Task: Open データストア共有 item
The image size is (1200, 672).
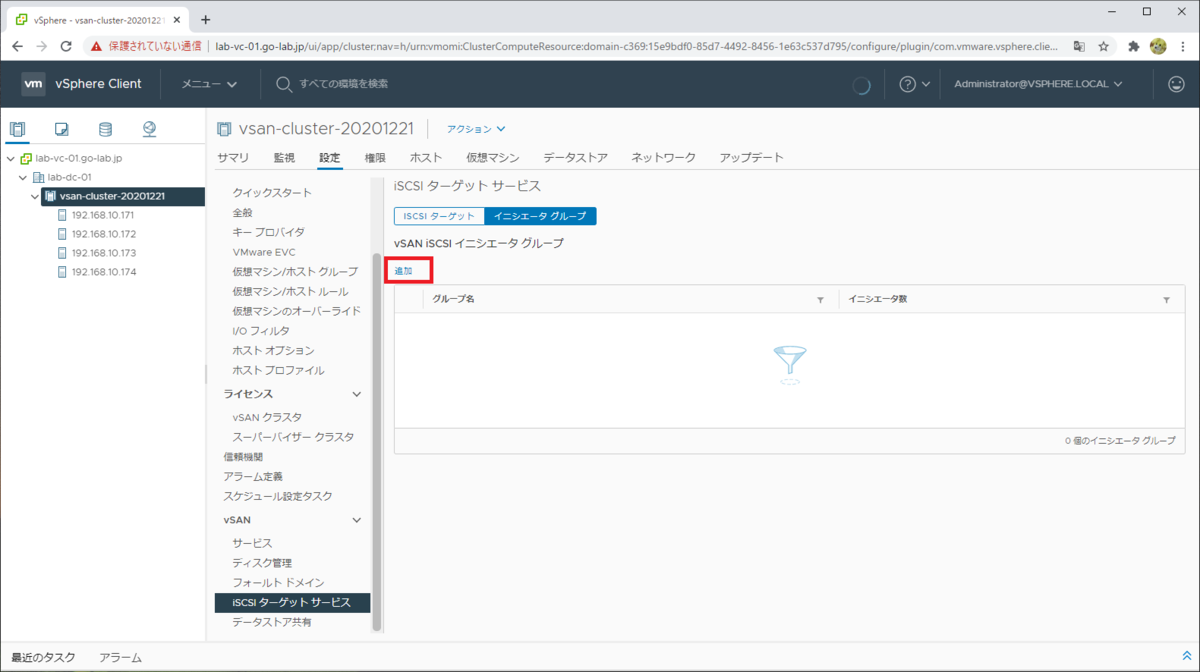Action: pos(272,622)
